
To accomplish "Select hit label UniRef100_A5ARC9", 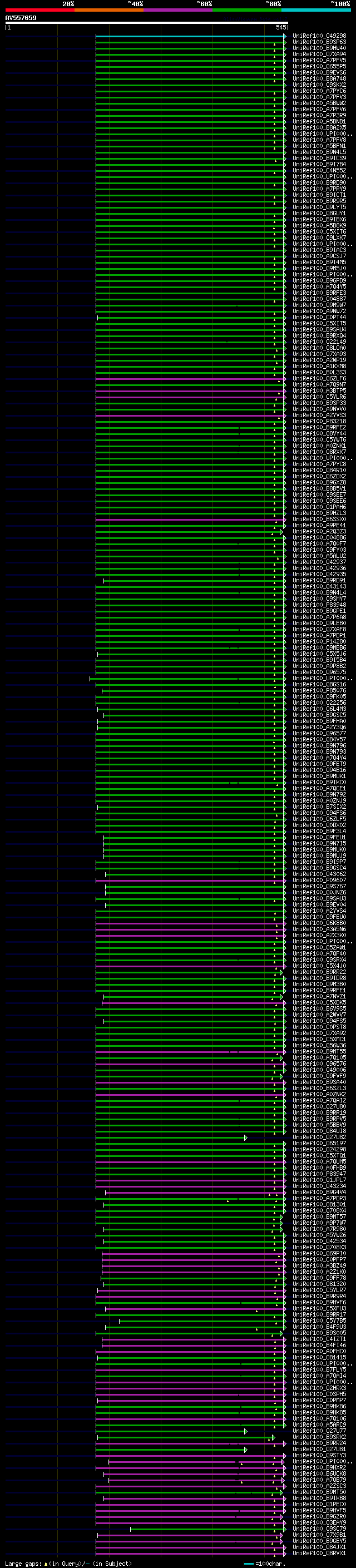I will pyautogui.click(x=319, y=1424).
